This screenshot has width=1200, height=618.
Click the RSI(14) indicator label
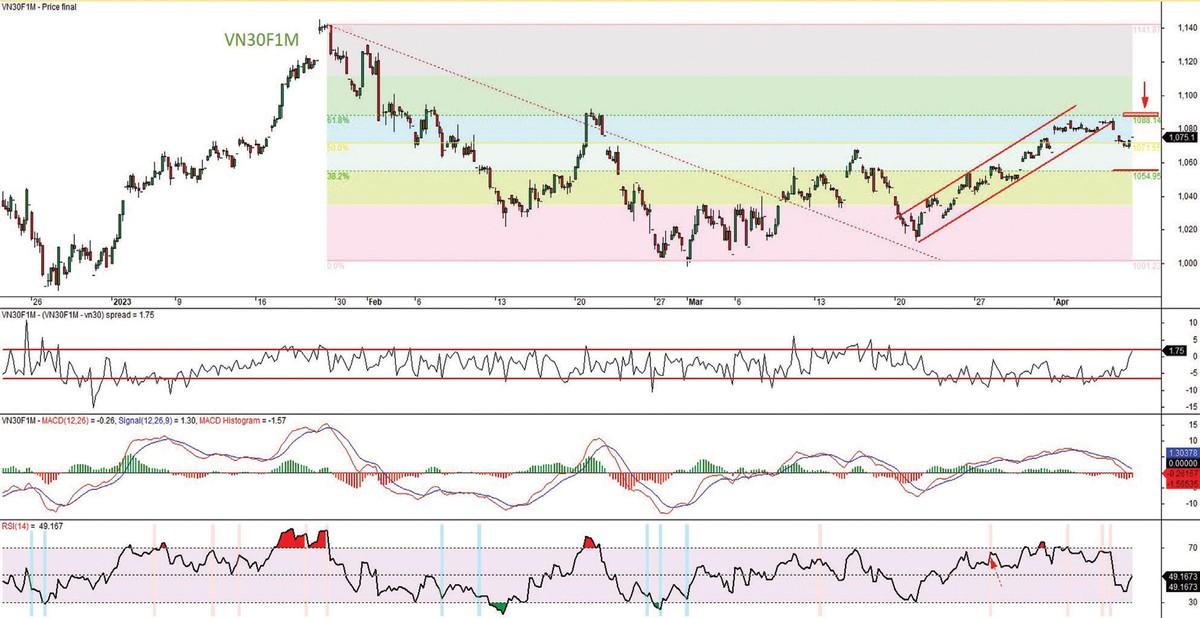pos(17,525)
